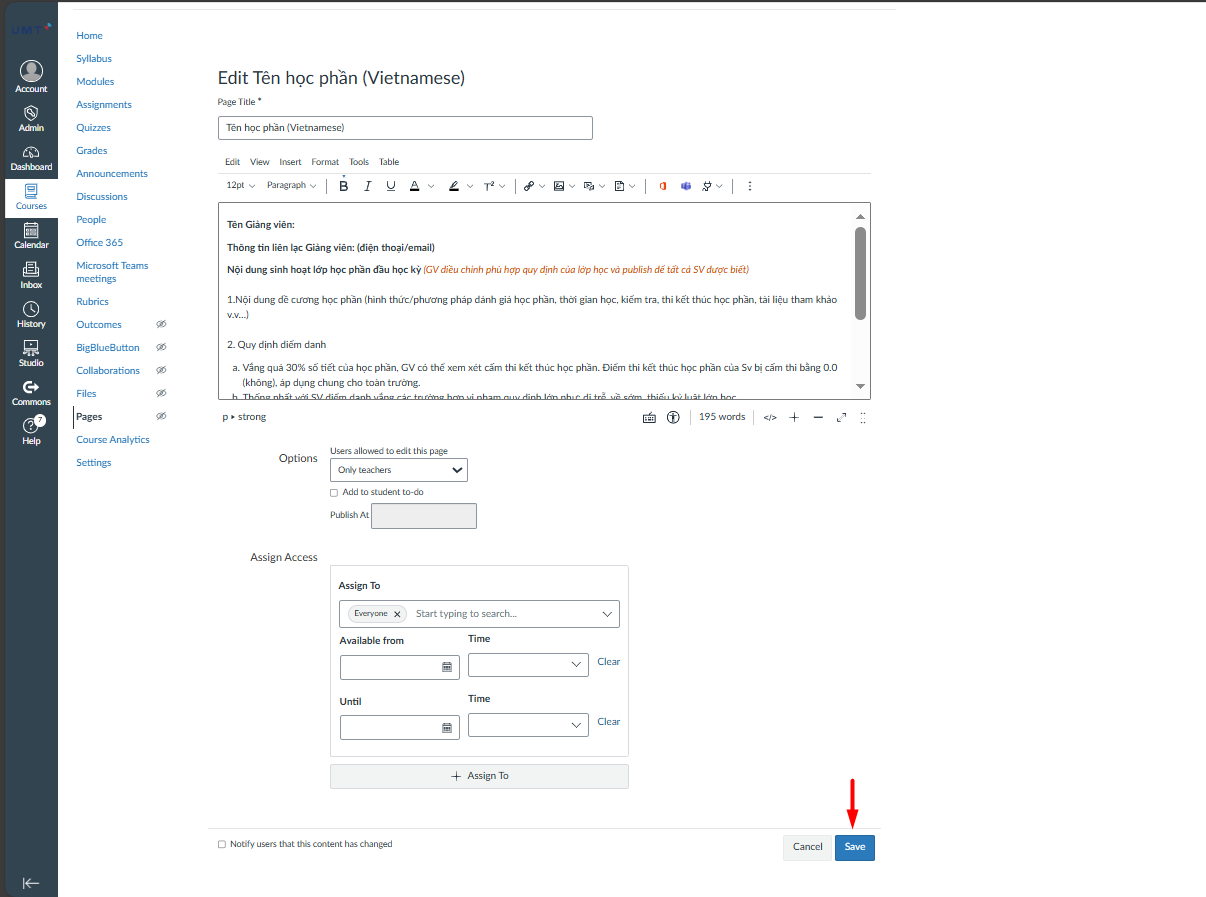Expand editor to fullscreen
This screenshot has height=897, width=1206.
[x=841, y=417]
